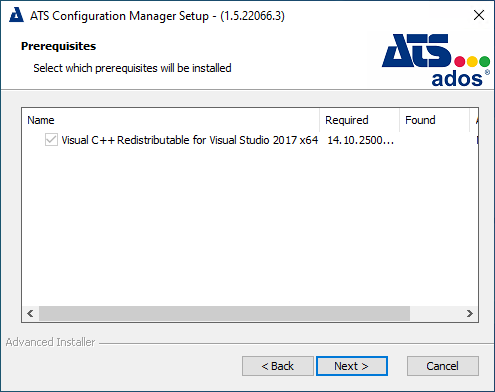This screenshot has width=495, height=392.
Task: Sort by the Found column header
Action: tap(435, 120)
